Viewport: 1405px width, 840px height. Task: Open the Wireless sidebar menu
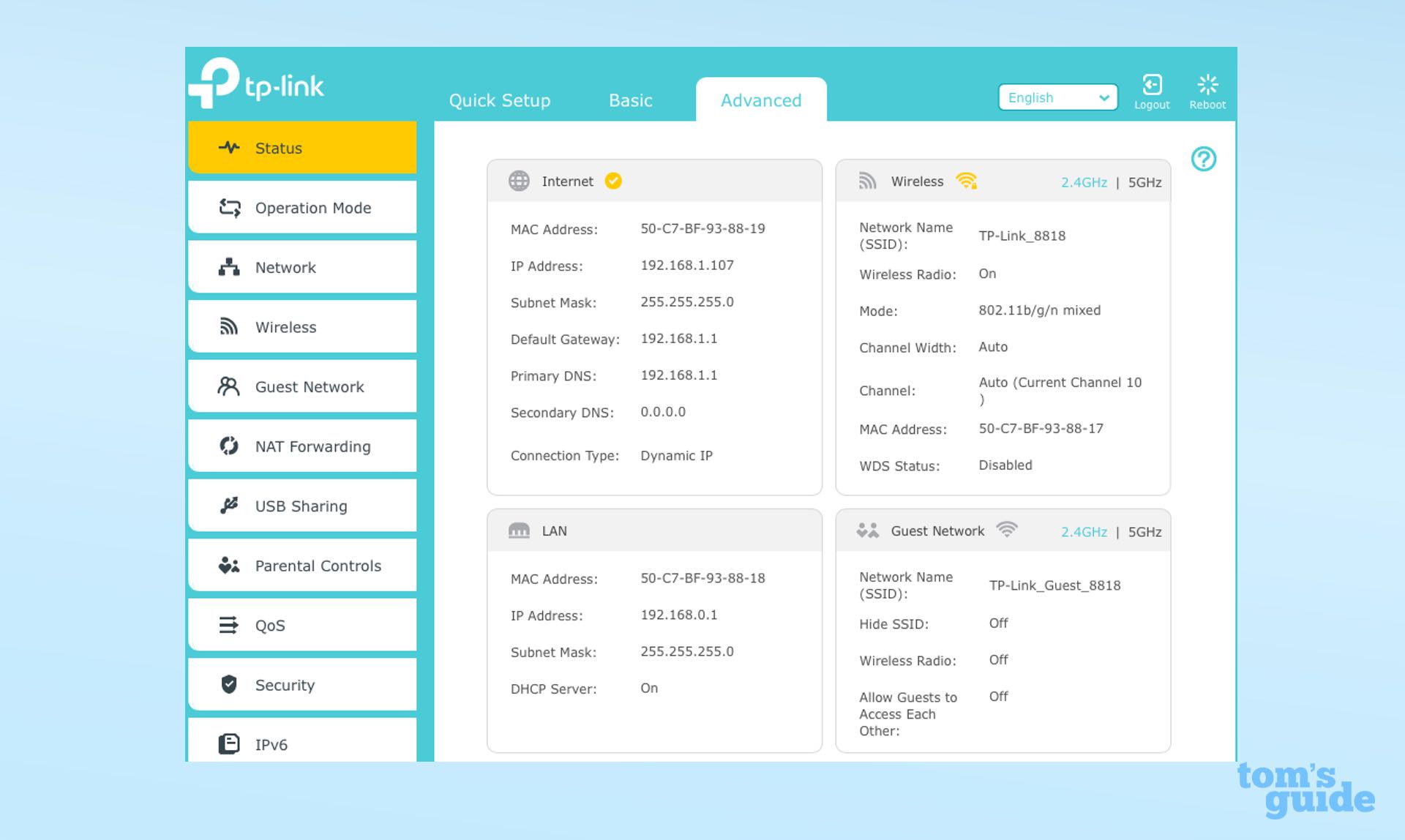point(302,326)
